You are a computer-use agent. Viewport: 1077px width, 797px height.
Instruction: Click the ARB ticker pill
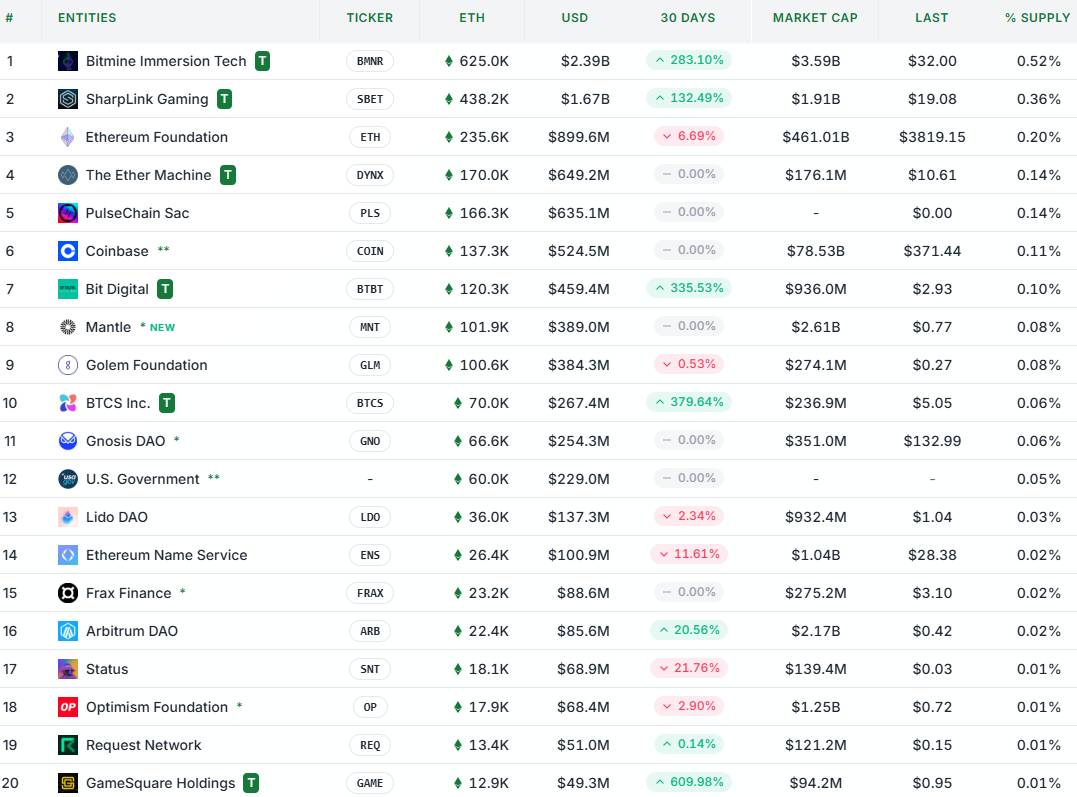370,631
